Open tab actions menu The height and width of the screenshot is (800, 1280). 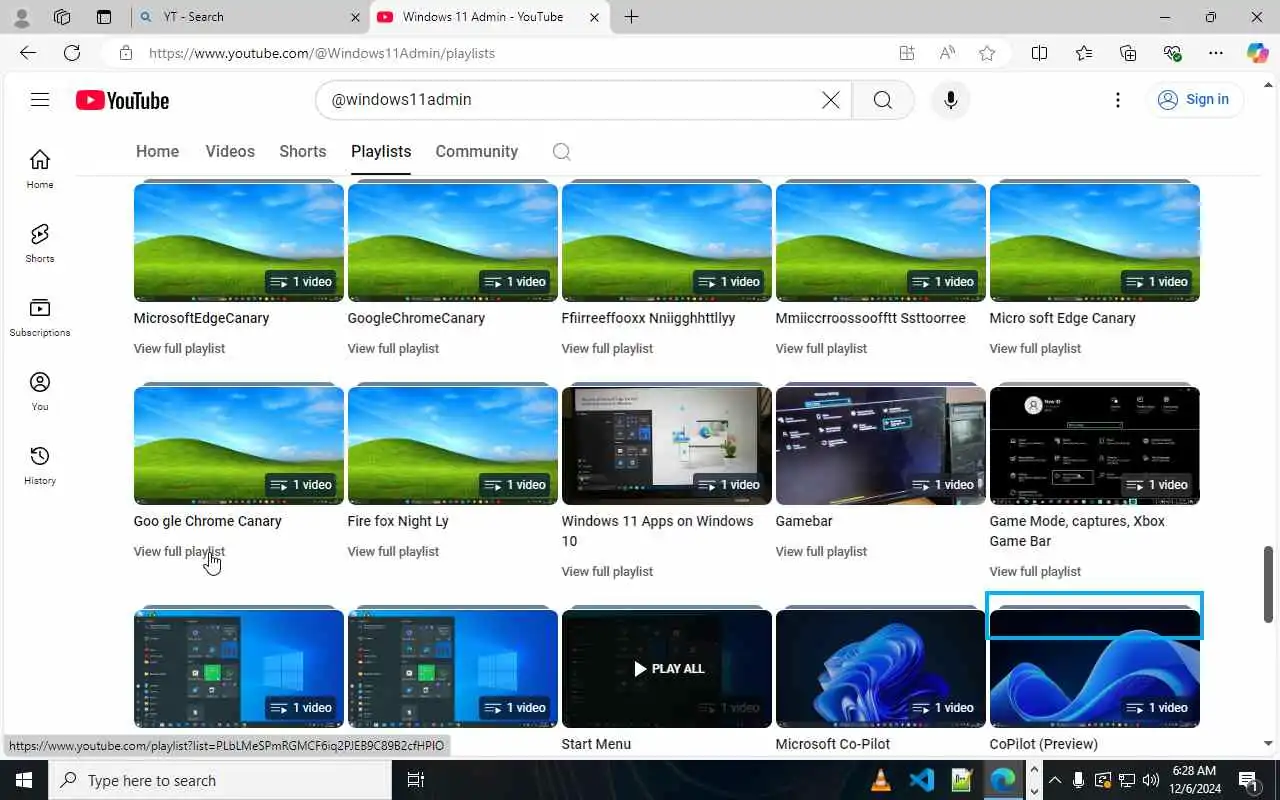point(104,17)
